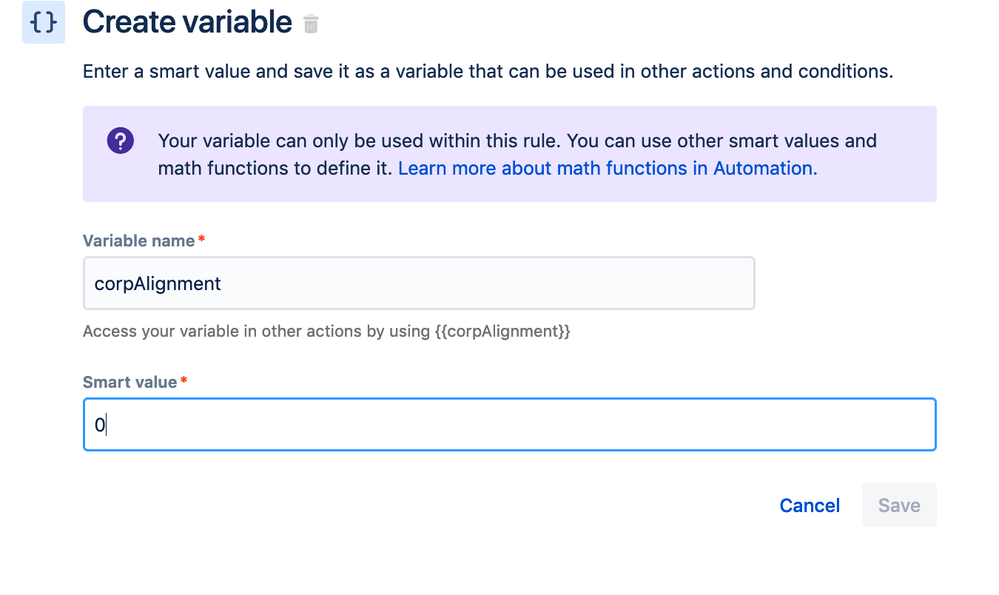Click the {{corpAlignment}} text in helper hint
999x595 pixels.
tap(503, 331)
